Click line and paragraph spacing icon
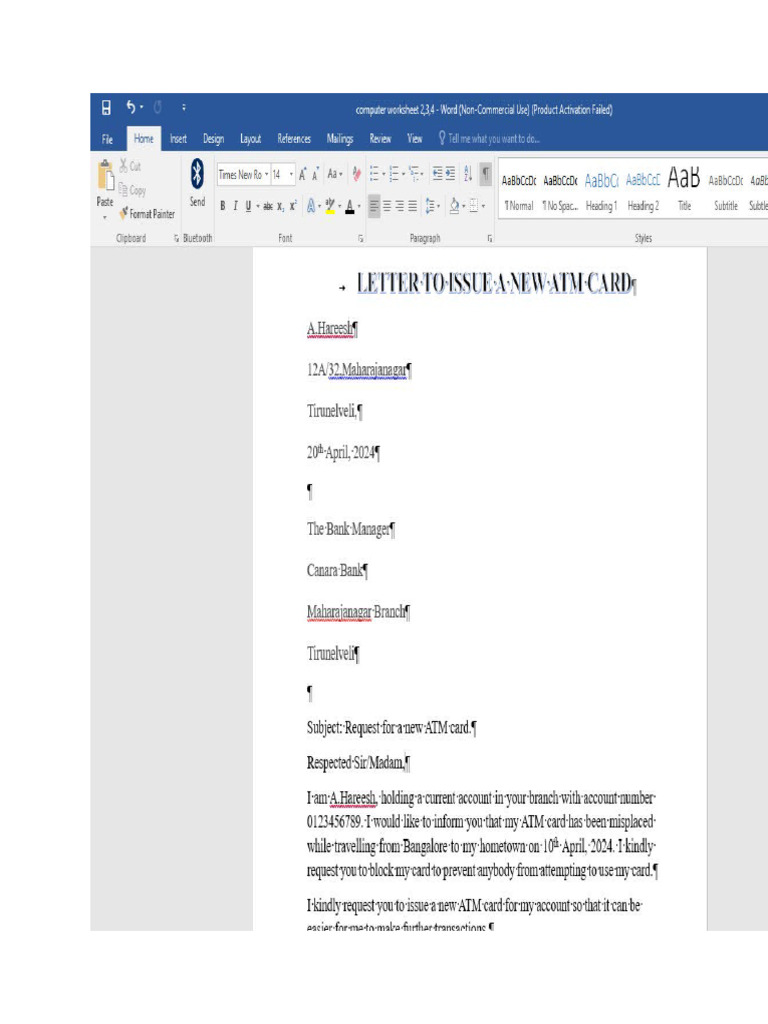 (430, 206)
